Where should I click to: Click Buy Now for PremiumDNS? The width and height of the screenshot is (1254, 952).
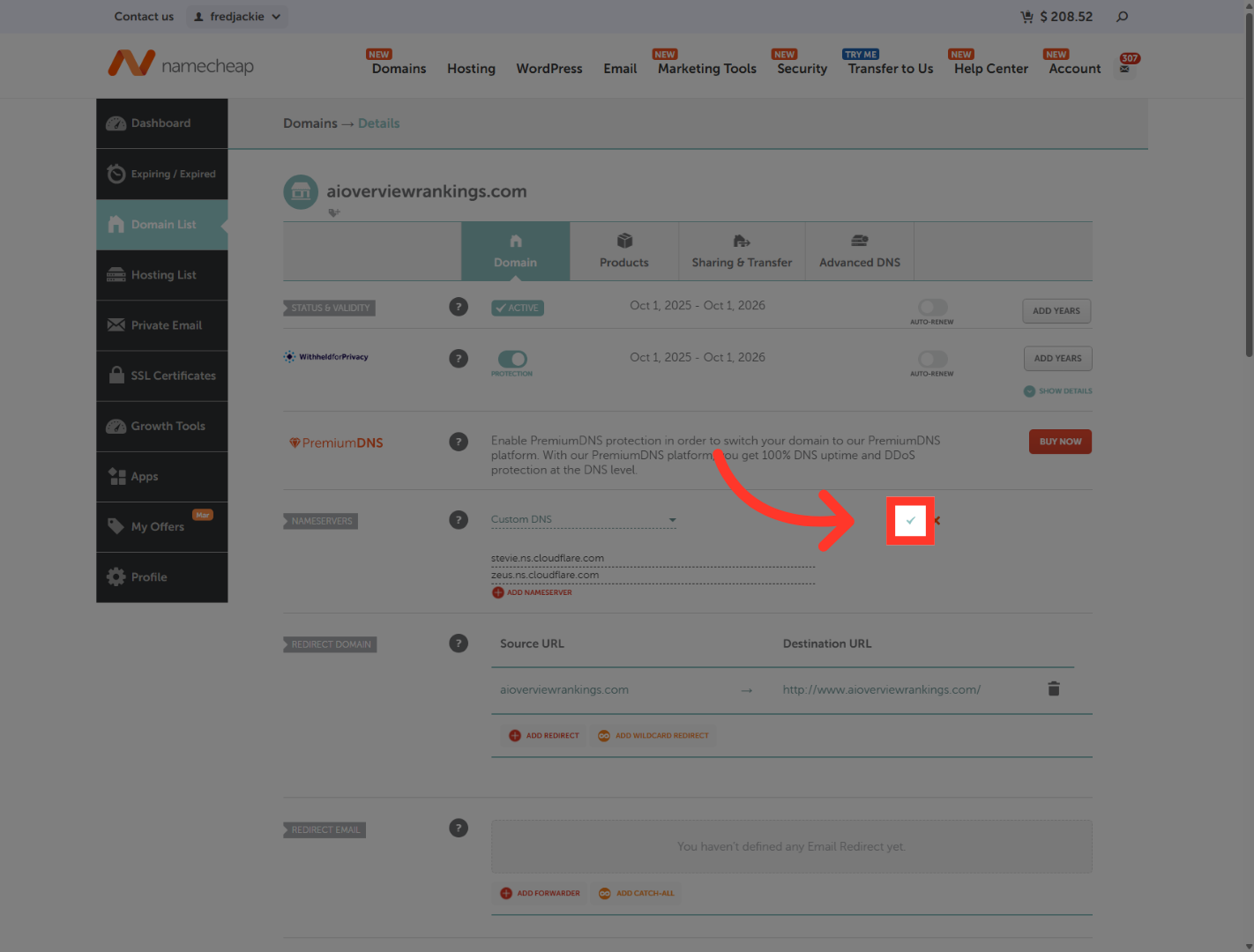(1060, 441)
